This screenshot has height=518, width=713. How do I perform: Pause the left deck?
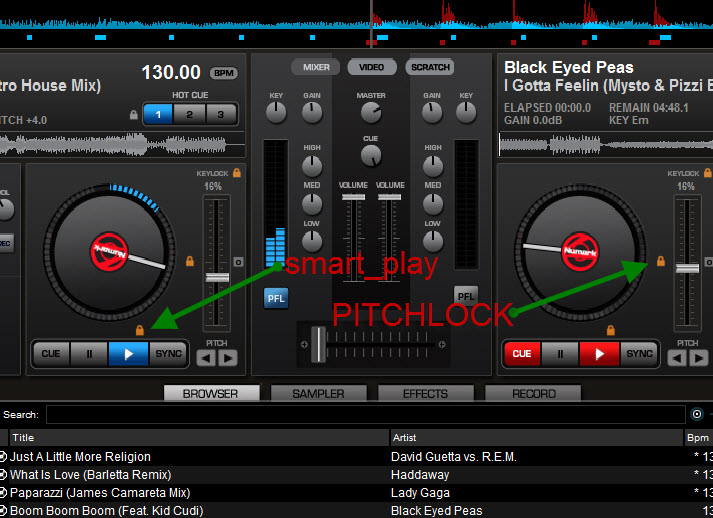89,354
